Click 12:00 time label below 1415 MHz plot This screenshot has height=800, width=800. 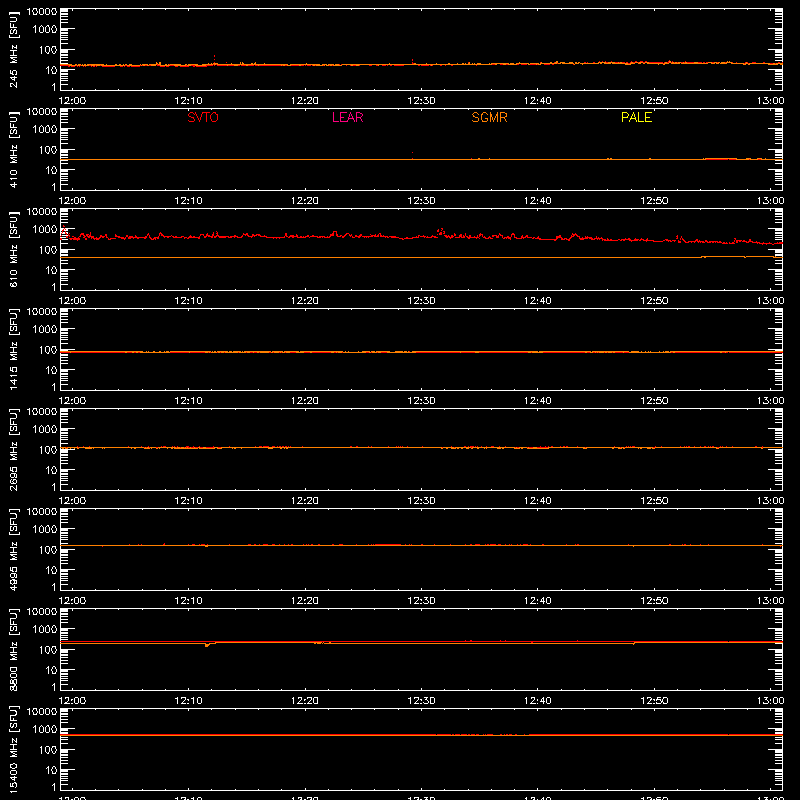(72, 401)
